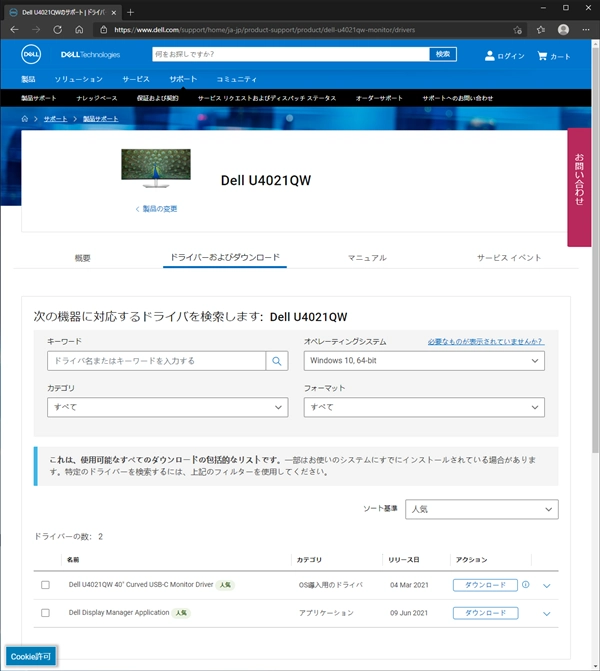Open a new browser tab with plus
This screenshot has width=600, height=671.
click(131, 12)
